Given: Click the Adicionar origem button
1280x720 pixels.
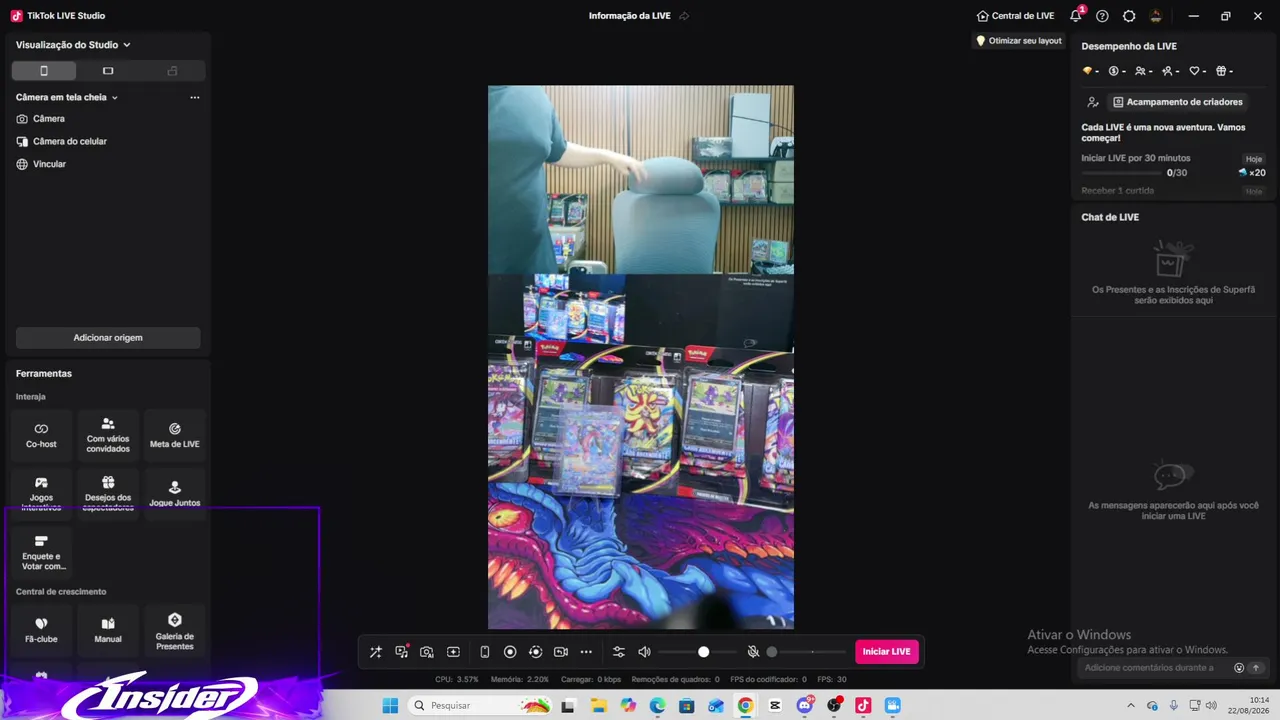Looking at the screenshot, I should pyautogui.click(x=108, y=338).
